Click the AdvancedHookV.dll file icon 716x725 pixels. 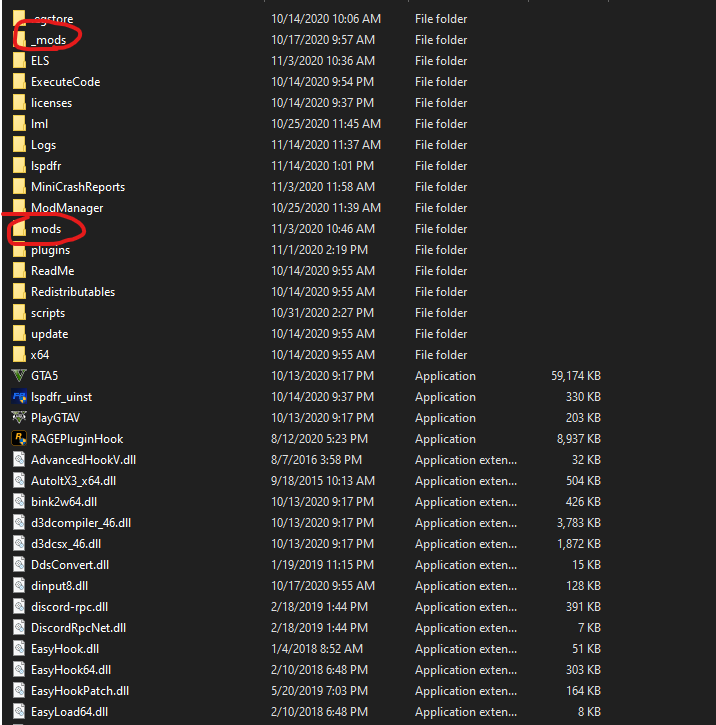(19, 460)
